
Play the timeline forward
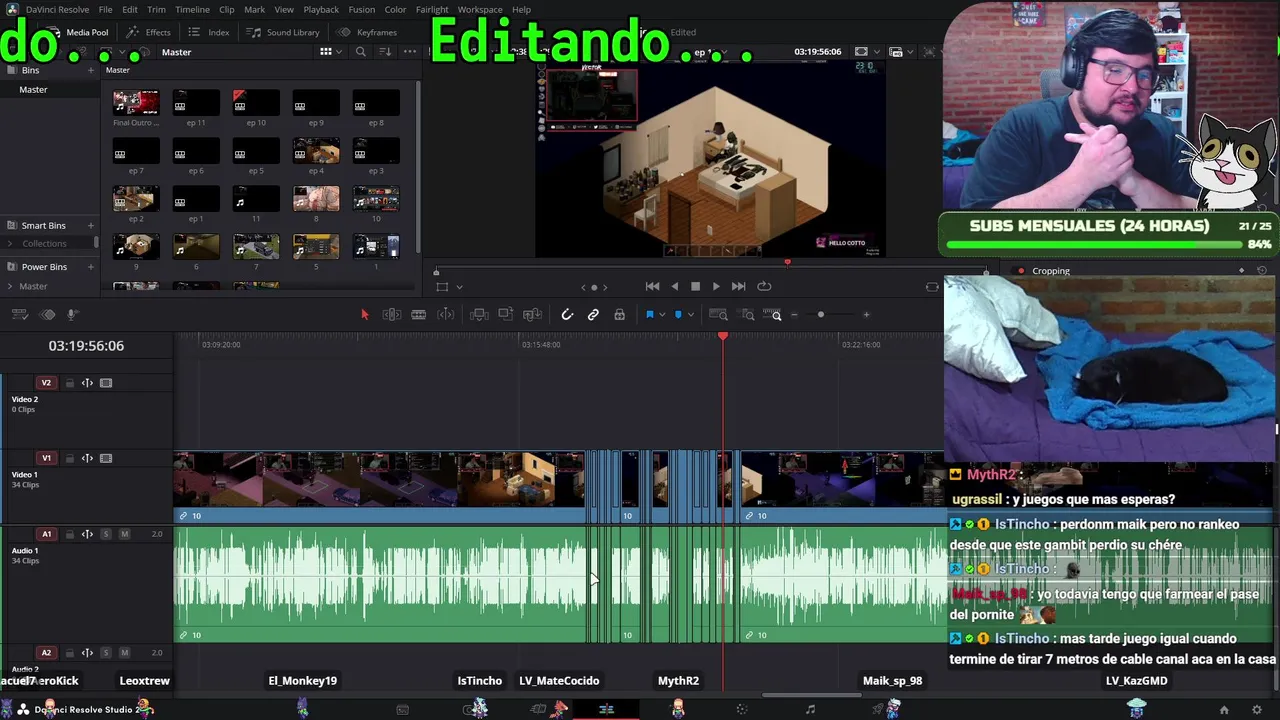tap(716, 286)
